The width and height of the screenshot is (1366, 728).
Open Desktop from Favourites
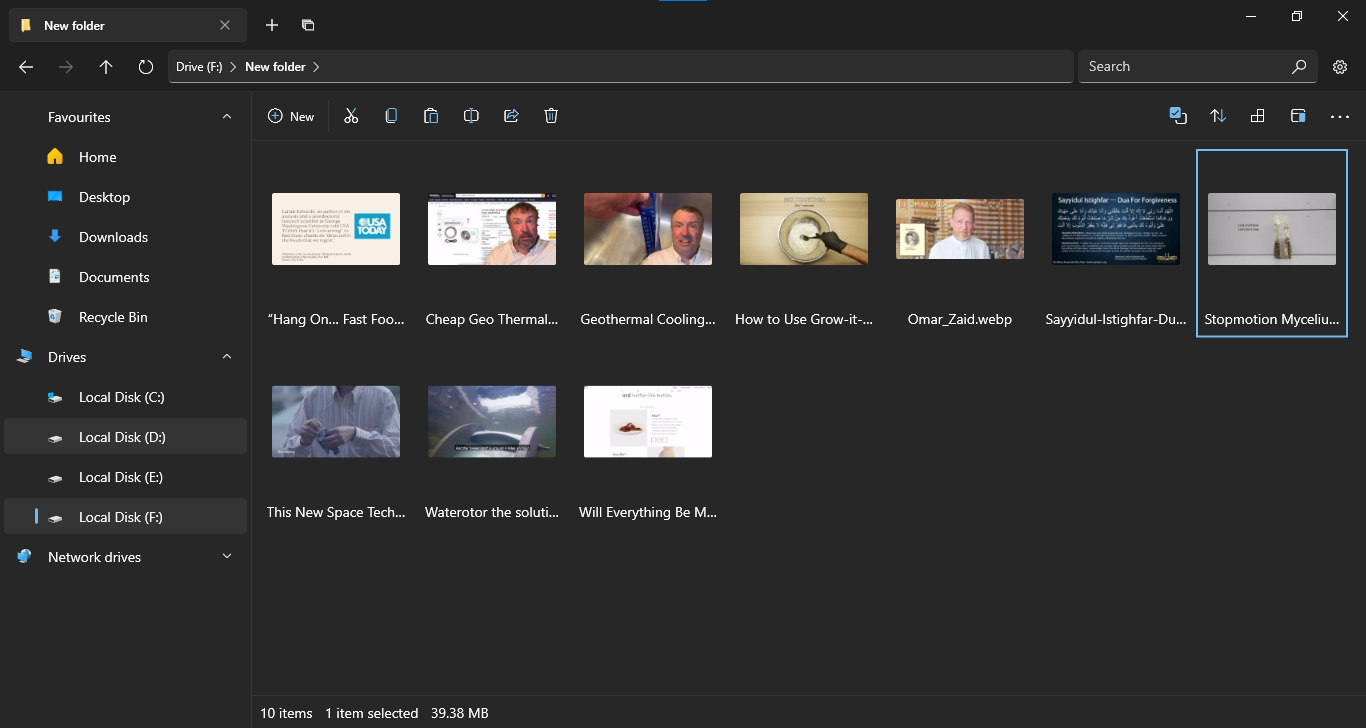125,197
